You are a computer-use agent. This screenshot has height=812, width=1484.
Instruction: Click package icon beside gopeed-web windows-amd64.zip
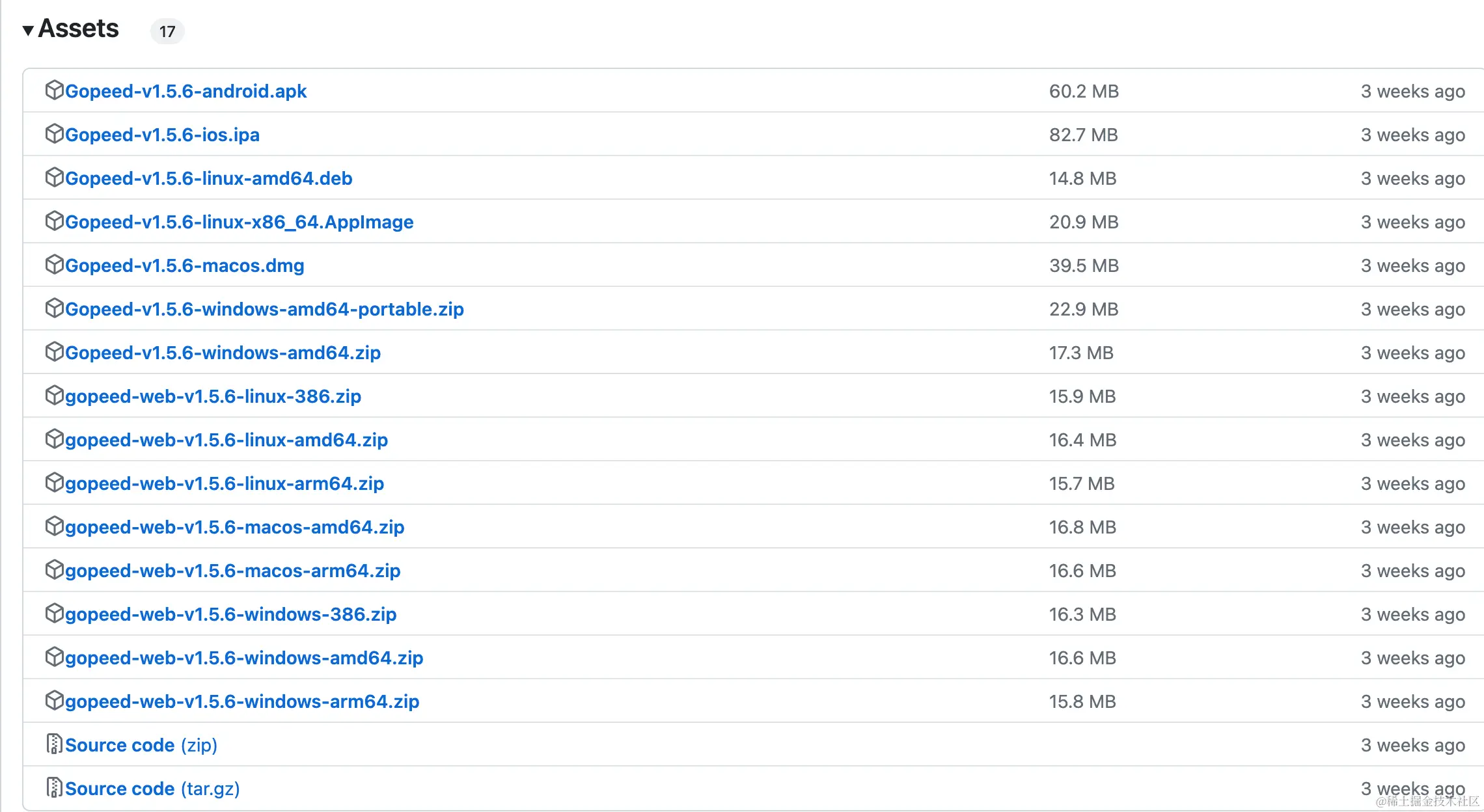[x=54, y=656]
